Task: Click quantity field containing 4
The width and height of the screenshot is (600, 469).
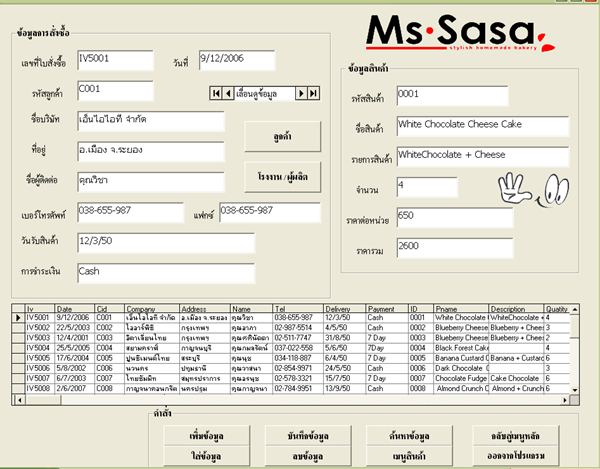Action: point(427,187)
